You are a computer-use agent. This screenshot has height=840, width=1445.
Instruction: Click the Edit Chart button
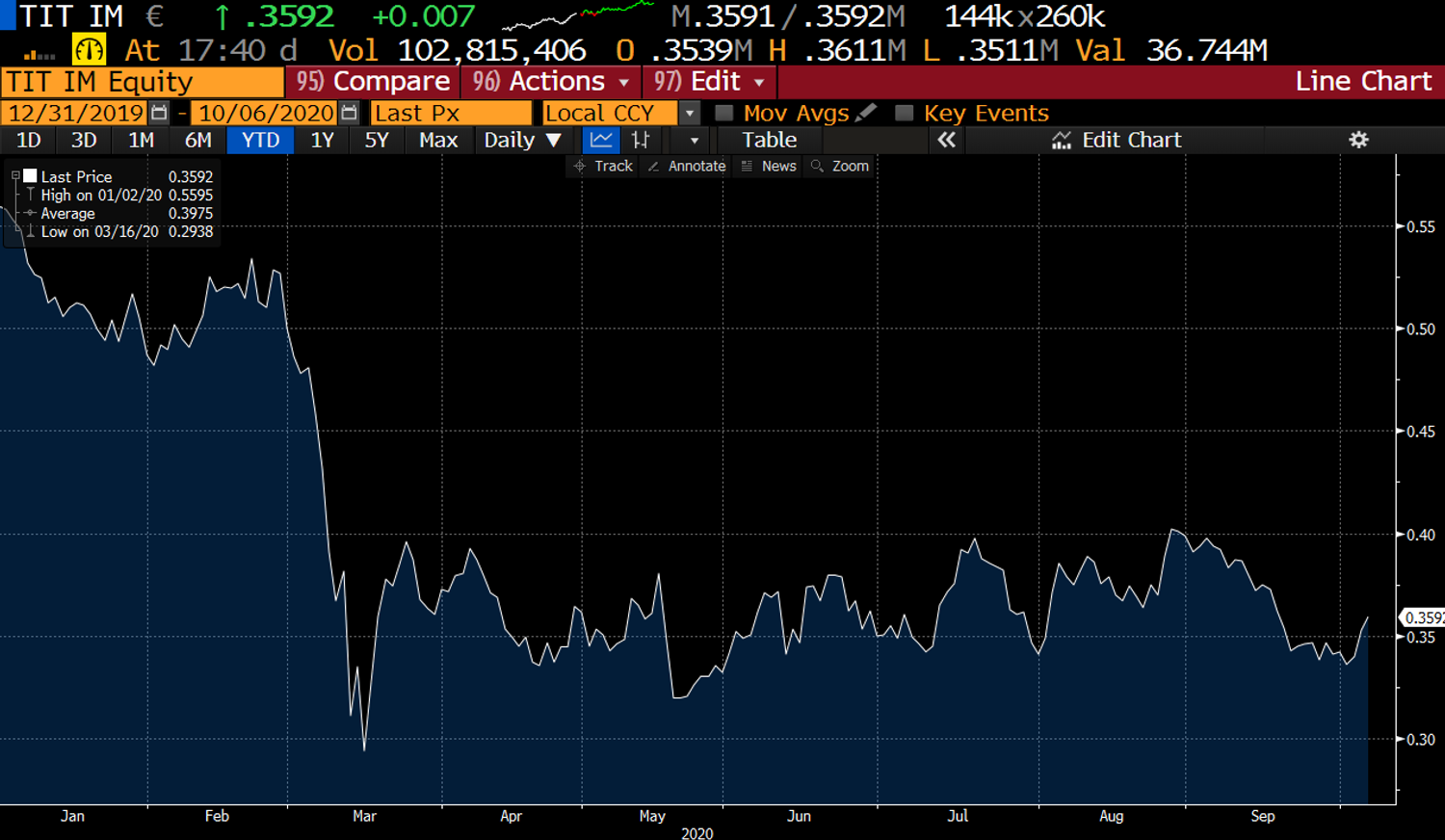pos(1117,140)
